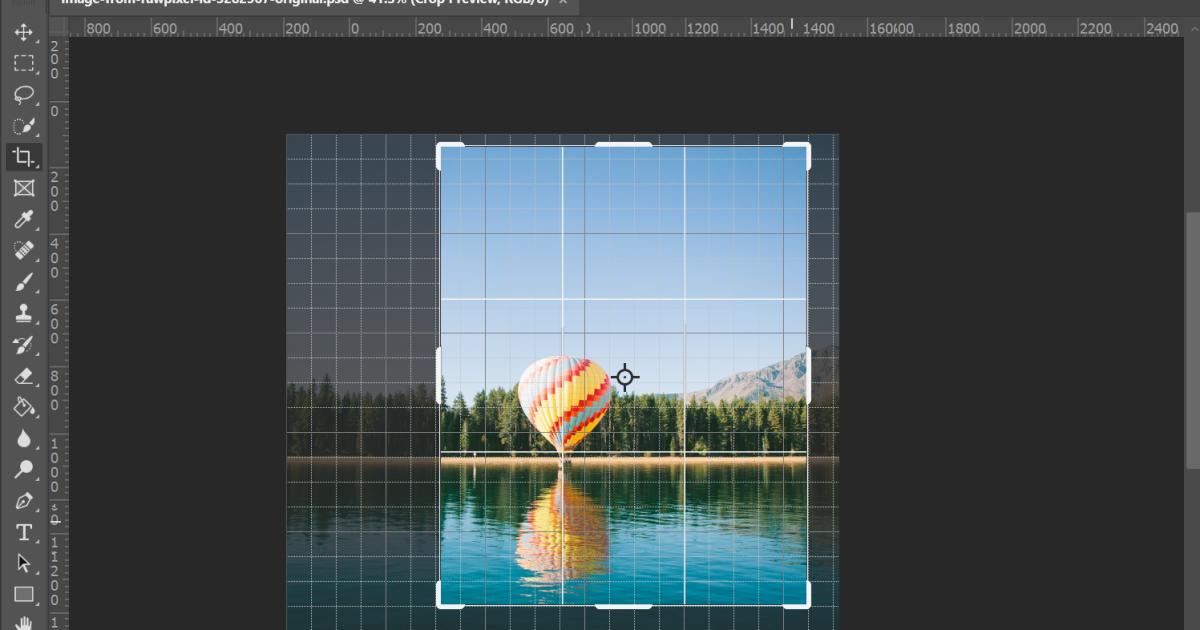Select the Path Selection tool
Image resolution: width=1200 pixels, height=630 pixels.
pyautogui.click(x=24, y=563)
